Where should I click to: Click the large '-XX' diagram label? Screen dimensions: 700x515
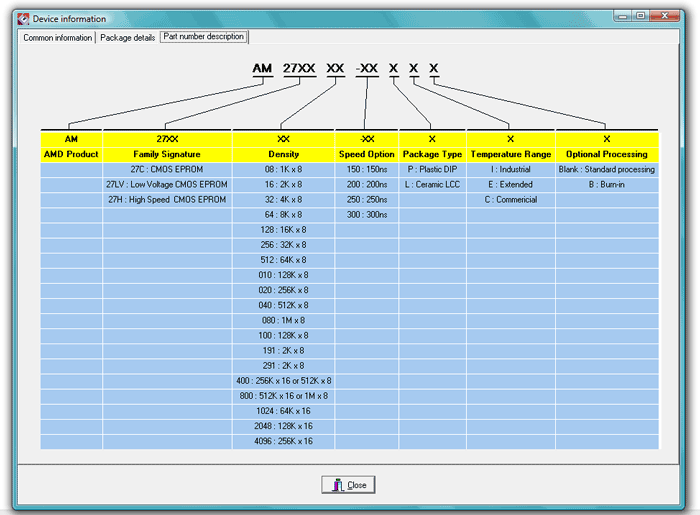point(367,68)
